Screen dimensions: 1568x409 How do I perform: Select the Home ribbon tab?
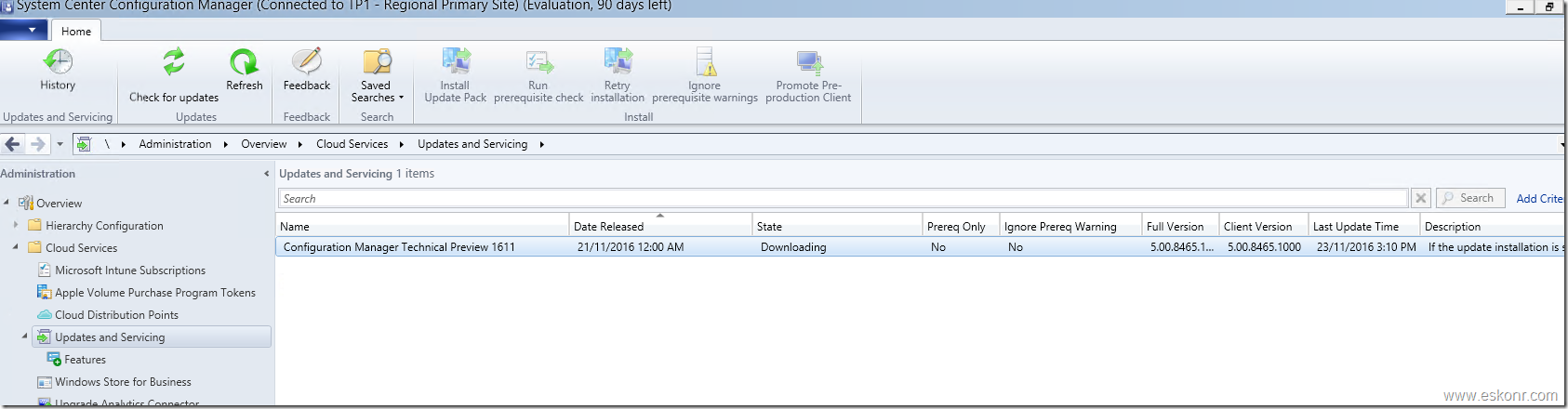pos(76,31)
